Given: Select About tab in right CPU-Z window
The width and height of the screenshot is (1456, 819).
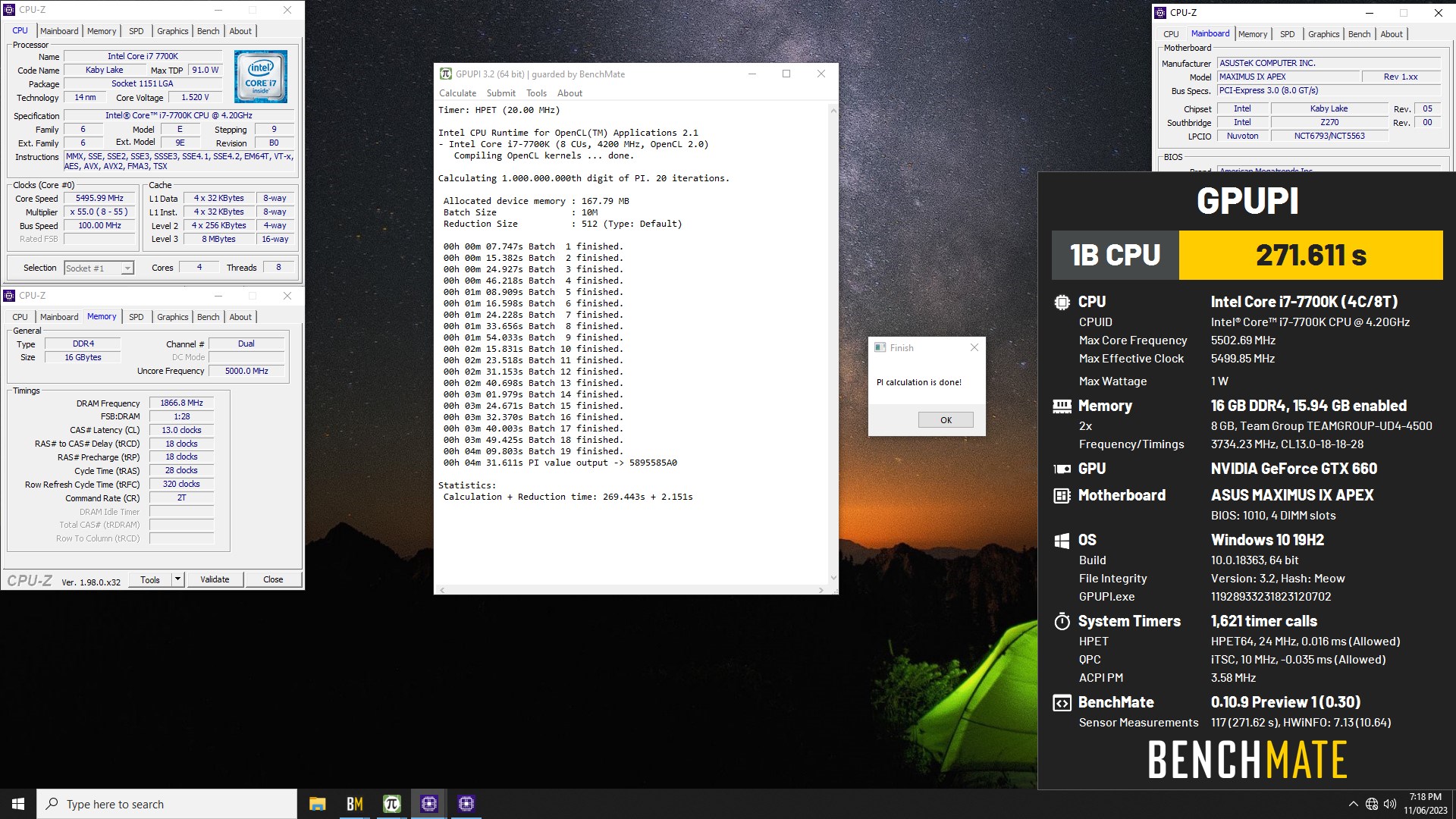Looking at the screenshot, I should (x=1391, y=34).
